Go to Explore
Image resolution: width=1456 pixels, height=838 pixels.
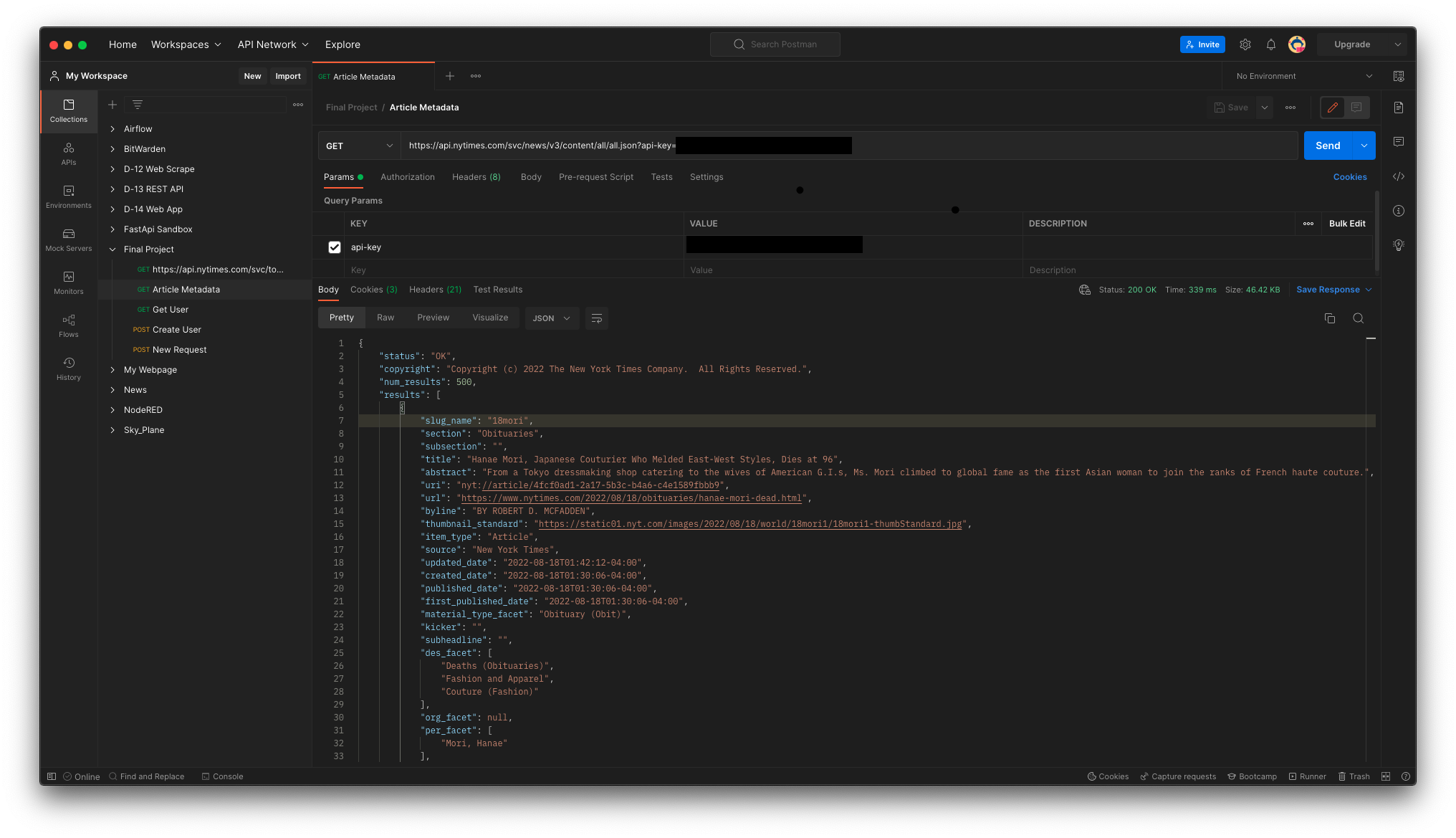click(343, 44)
